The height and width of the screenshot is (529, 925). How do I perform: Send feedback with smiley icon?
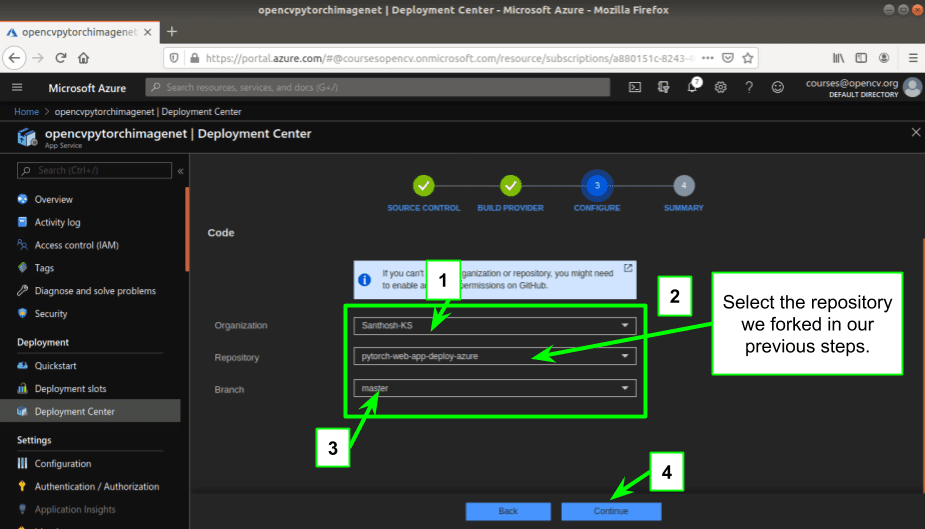[x=778, y=87]
